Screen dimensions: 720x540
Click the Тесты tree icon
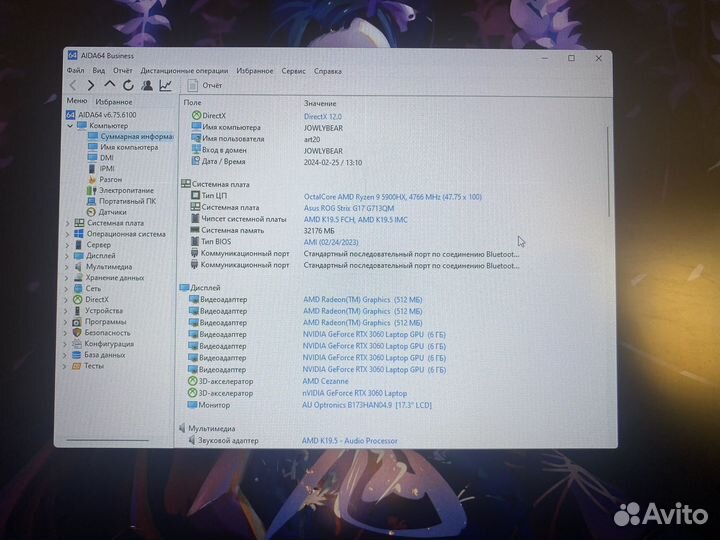pyautogui.click(x=76, y=366)
